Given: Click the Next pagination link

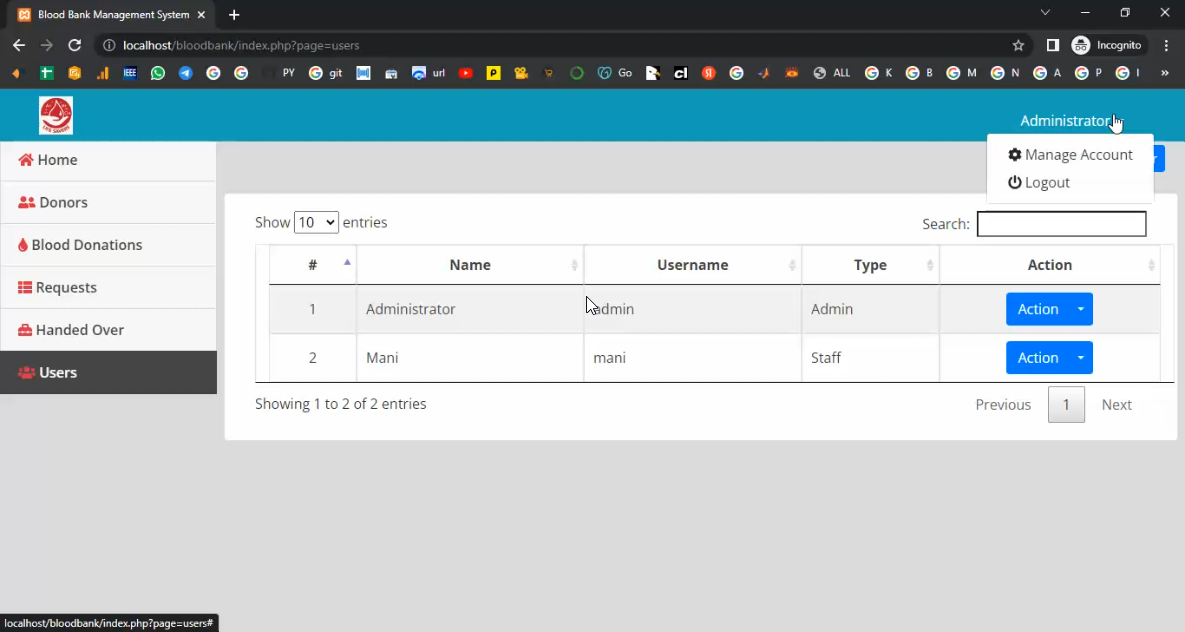Looking at the screenshot, I should click(x=1116, y=405).
